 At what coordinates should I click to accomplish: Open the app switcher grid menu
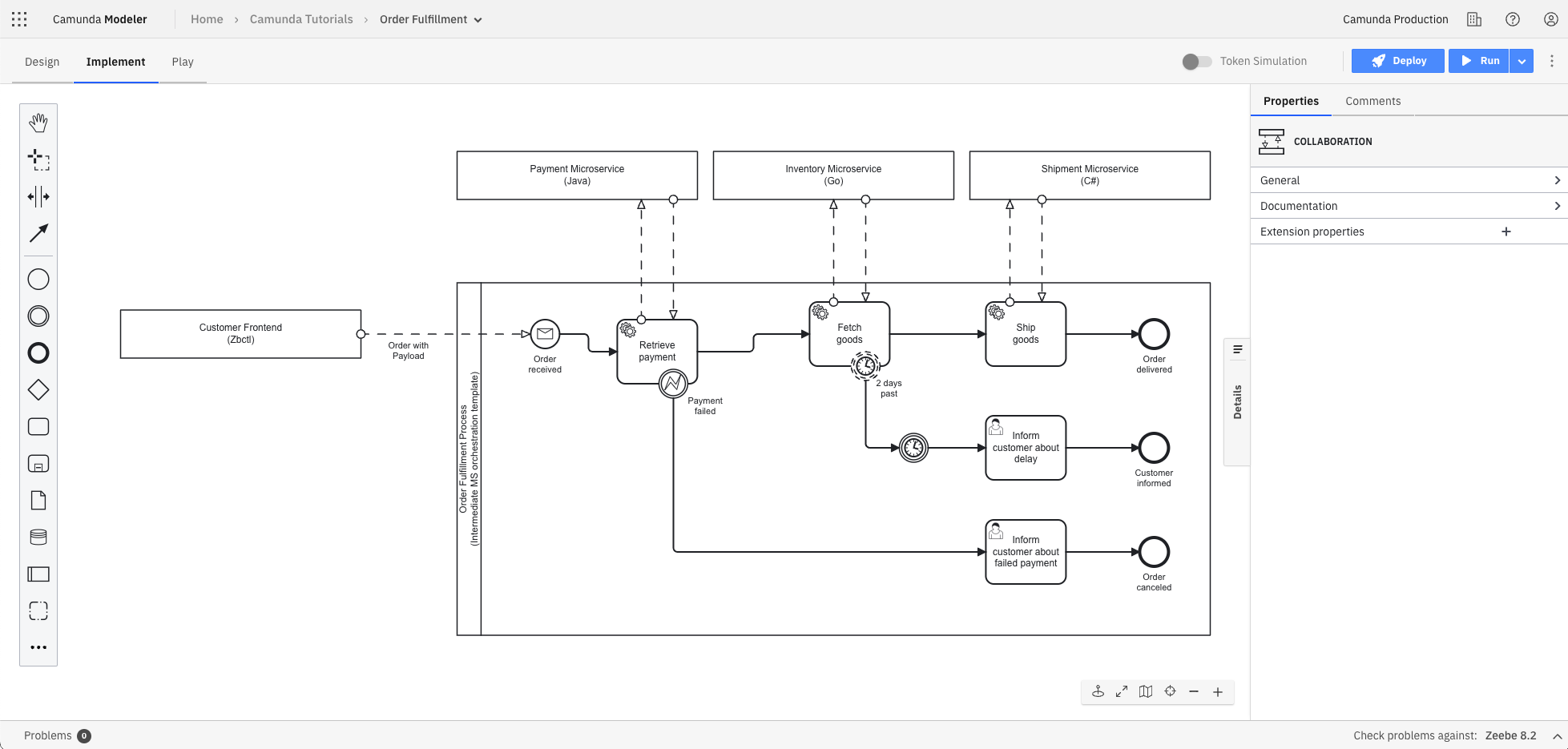click(x=19, y=19)
